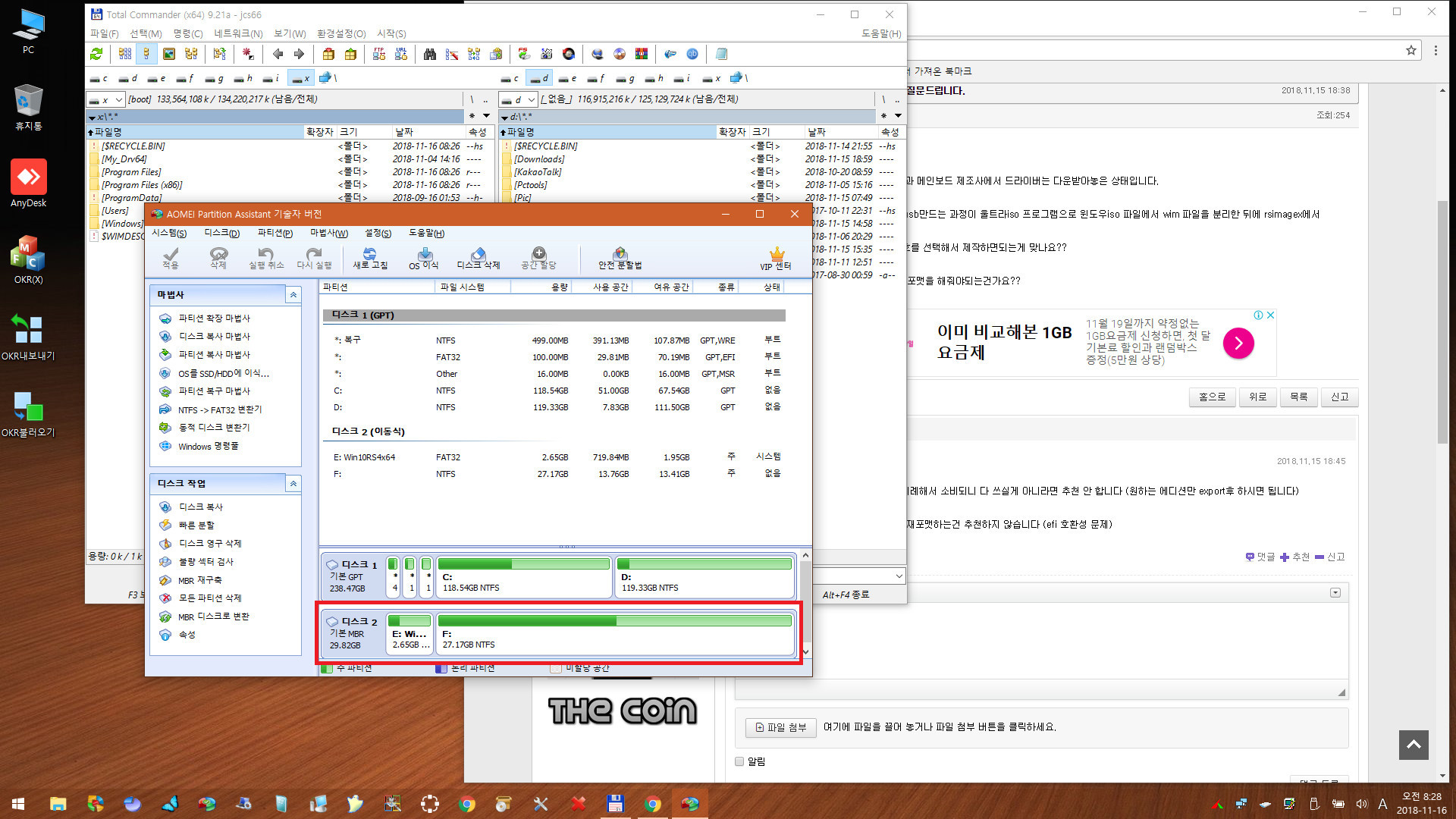Viewport: 1456px width, 819px height.
Task: Open the 파일(F) menu in Total Commander
Action: coord(104,33)
